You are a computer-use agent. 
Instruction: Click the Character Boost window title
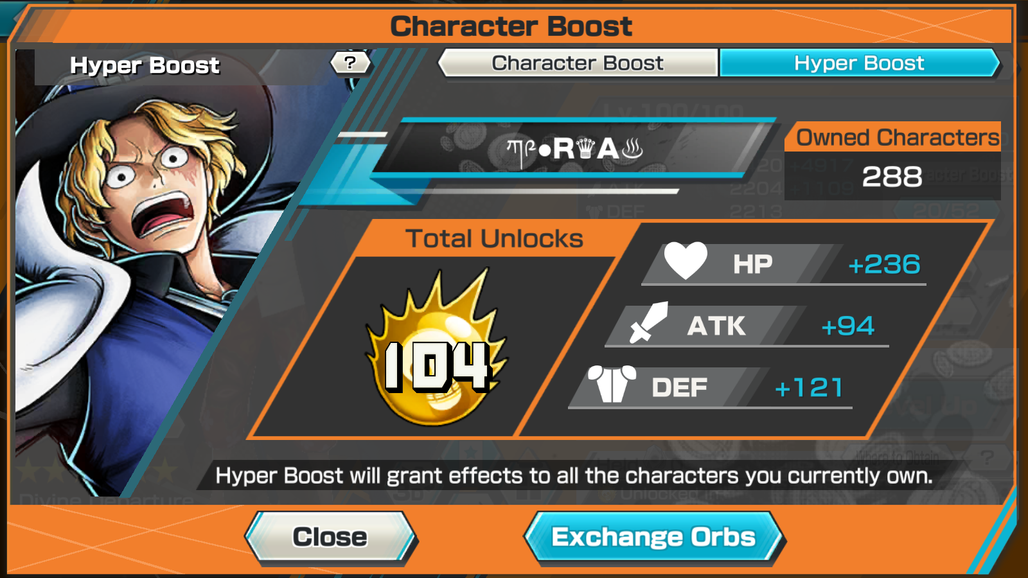(511, 26)
